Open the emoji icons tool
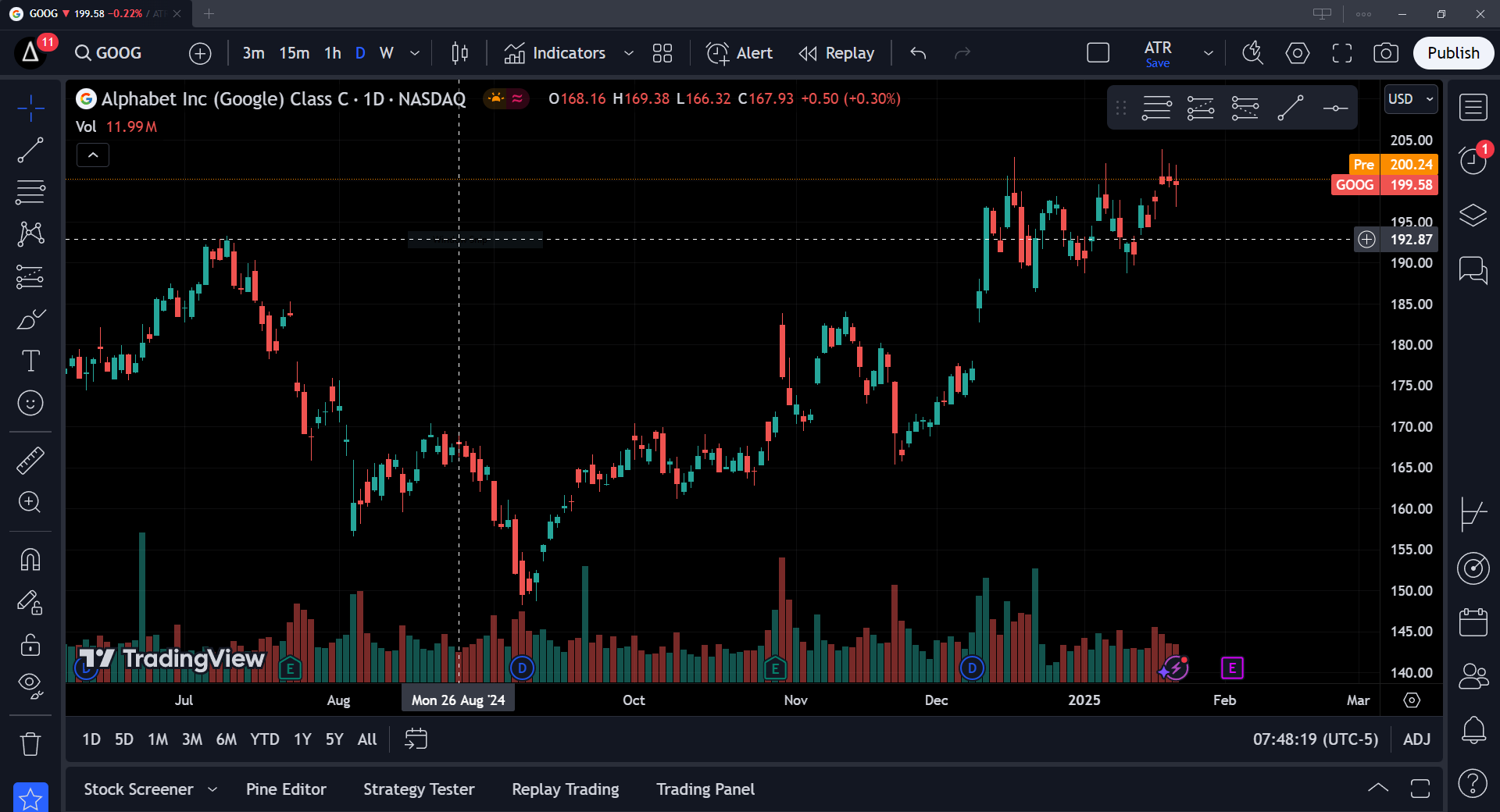 click(x=30, y=403)
